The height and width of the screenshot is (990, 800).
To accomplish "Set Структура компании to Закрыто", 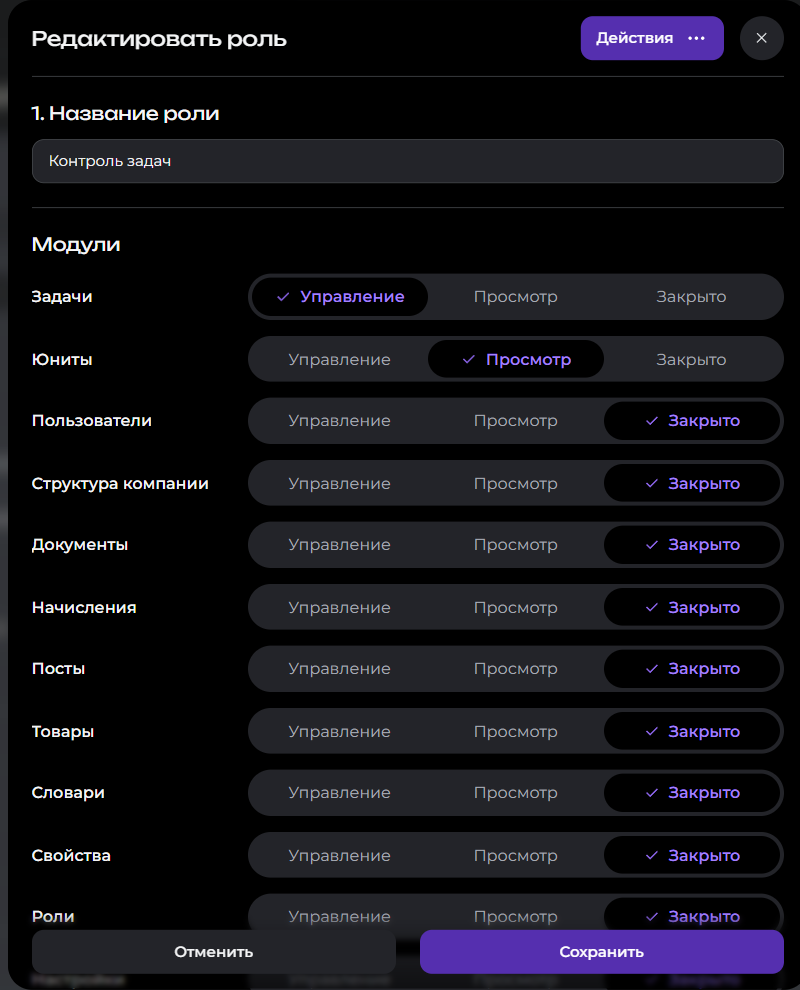I will click(691, 484).
